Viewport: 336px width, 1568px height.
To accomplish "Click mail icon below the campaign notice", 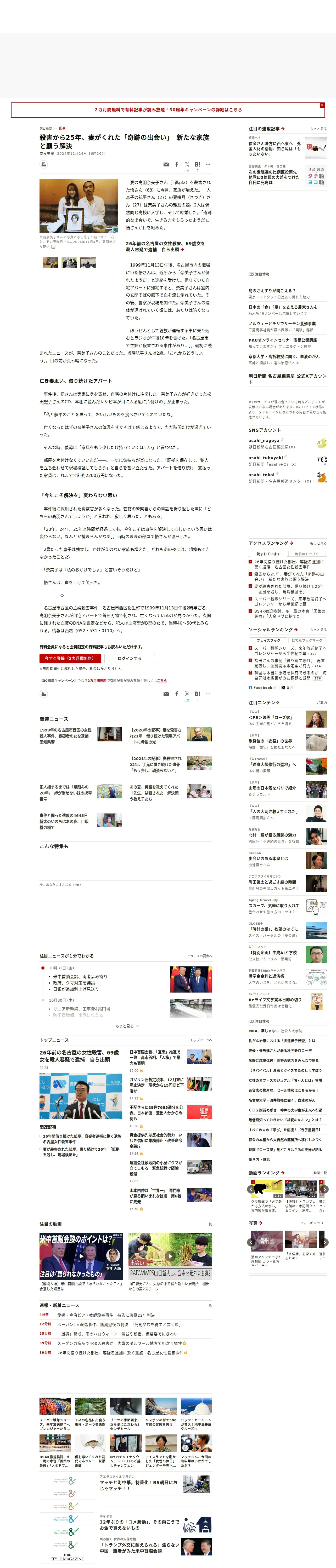I will click(166, 694).
